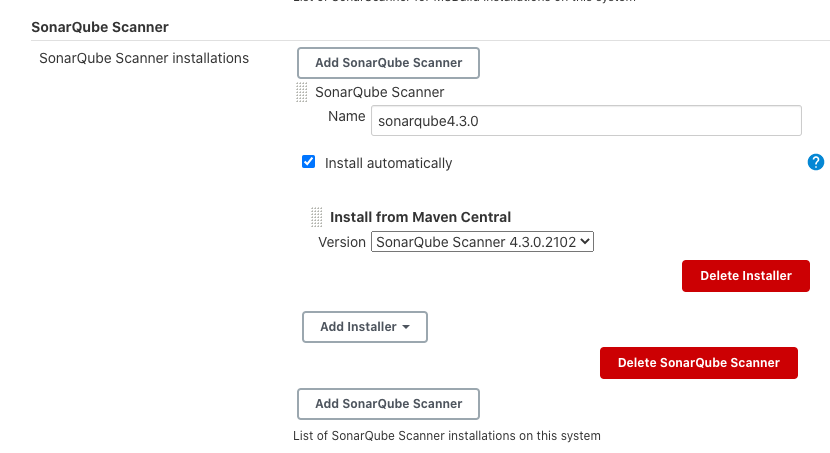Click the red Delete SonarQube Scanner button

point(699,363)
